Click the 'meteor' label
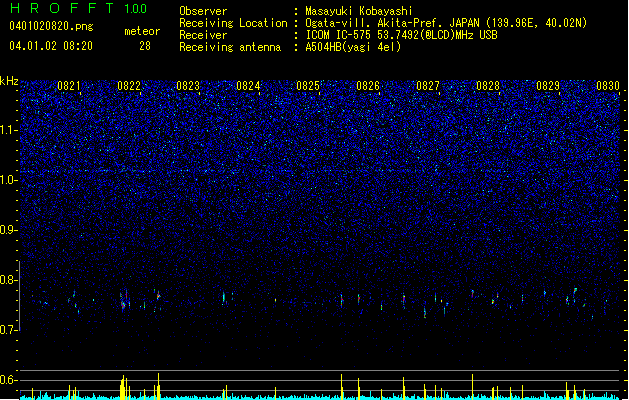 [x=142, y=31]
